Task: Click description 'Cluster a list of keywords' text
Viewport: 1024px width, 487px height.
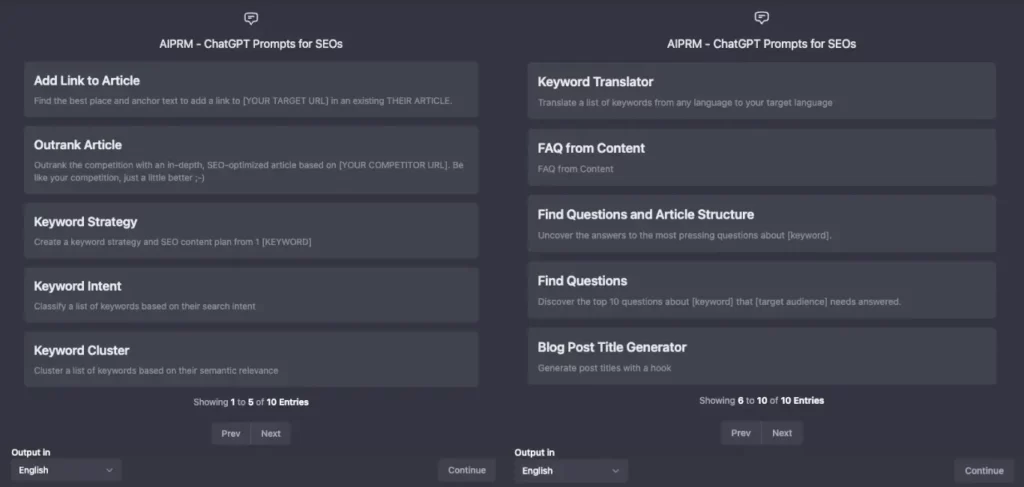Action: [x=156, y=371]
